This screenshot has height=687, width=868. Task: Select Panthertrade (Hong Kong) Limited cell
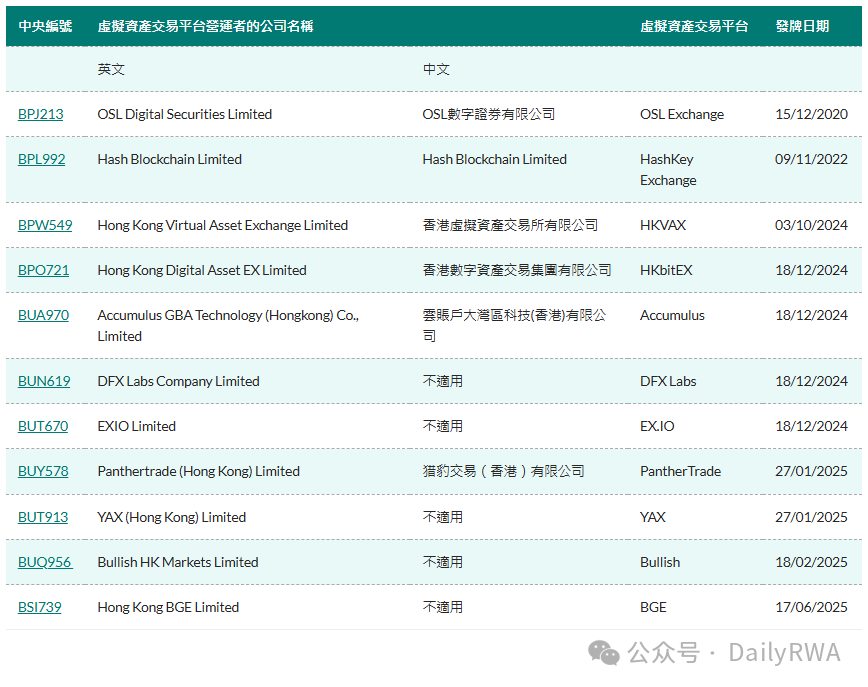coord(199,471)
